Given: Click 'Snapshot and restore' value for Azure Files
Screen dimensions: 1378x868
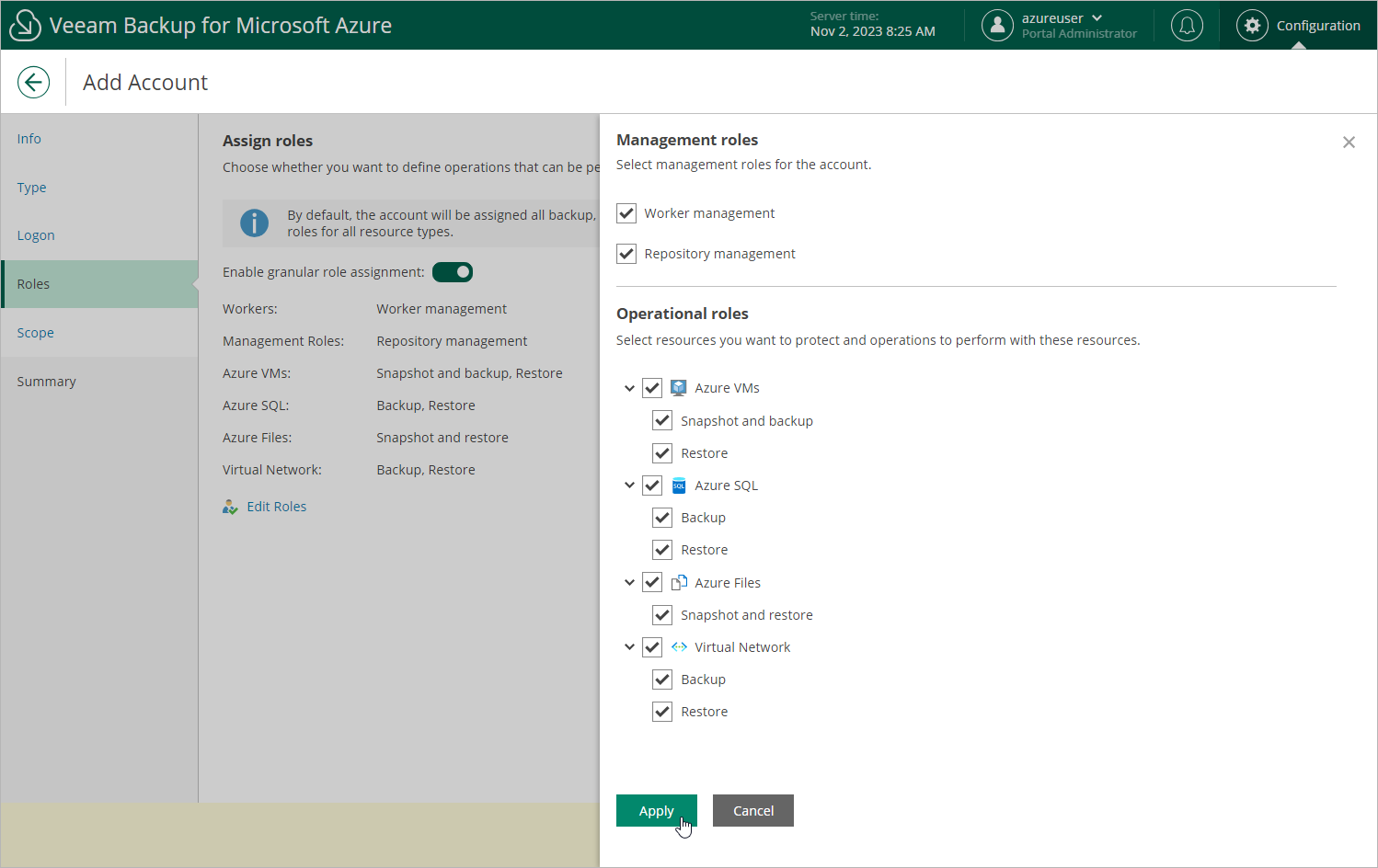Looking at the screenshot, I should (442, 438).
